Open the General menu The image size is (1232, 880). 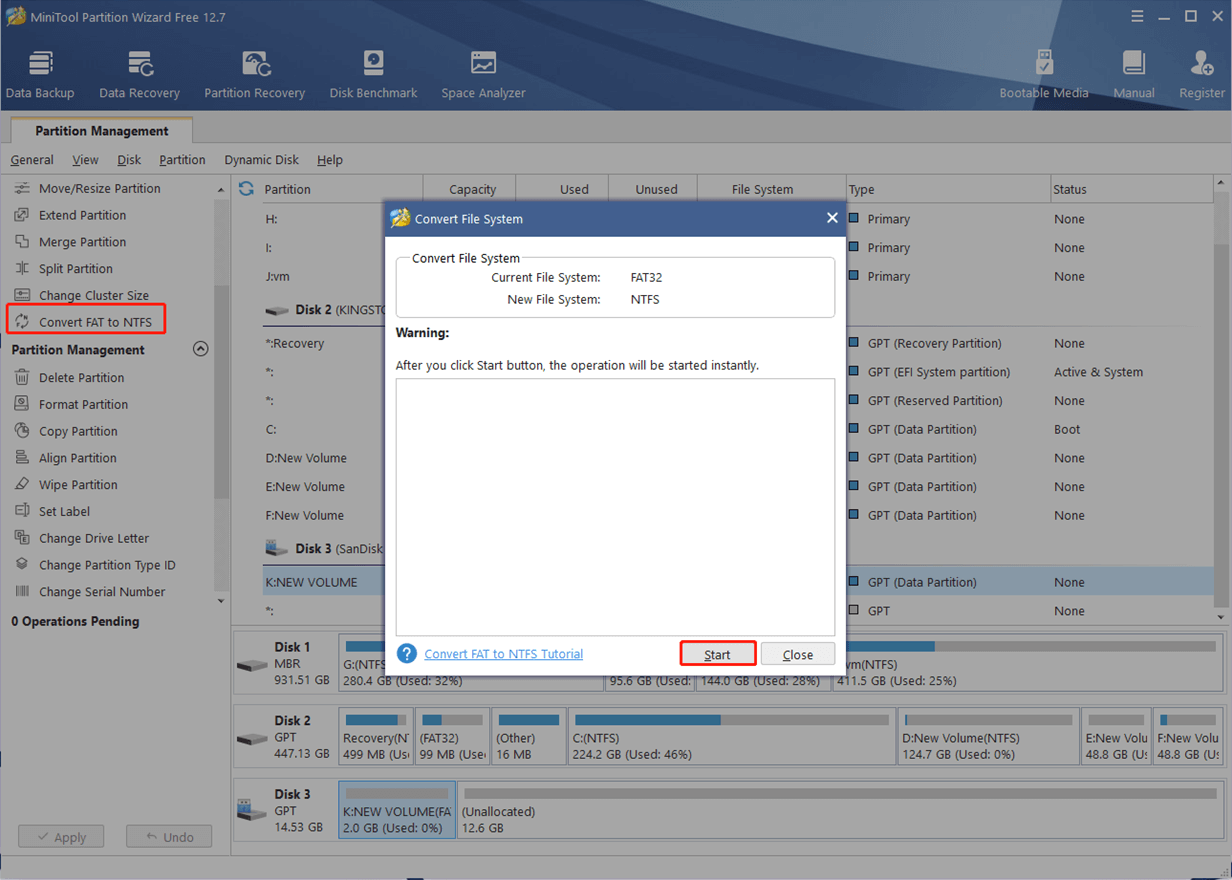pos(32,160)
